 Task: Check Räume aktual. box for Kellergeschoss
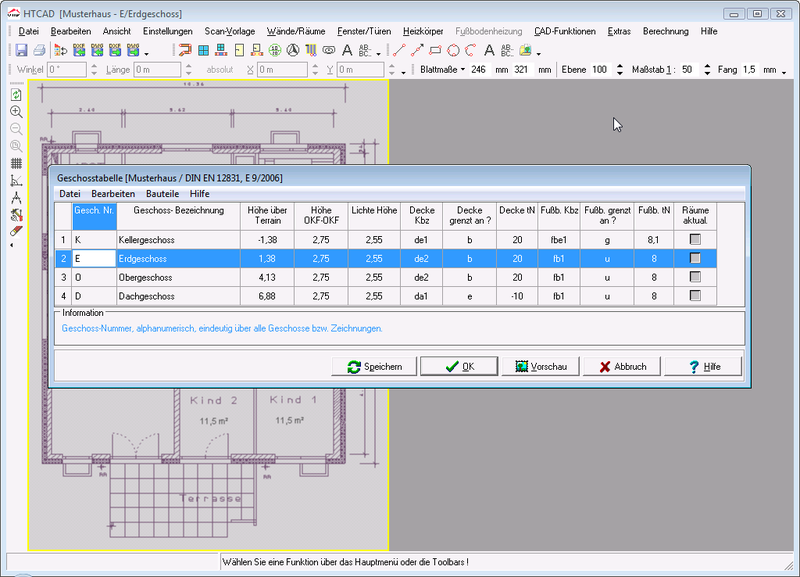[x=695, y=239]
